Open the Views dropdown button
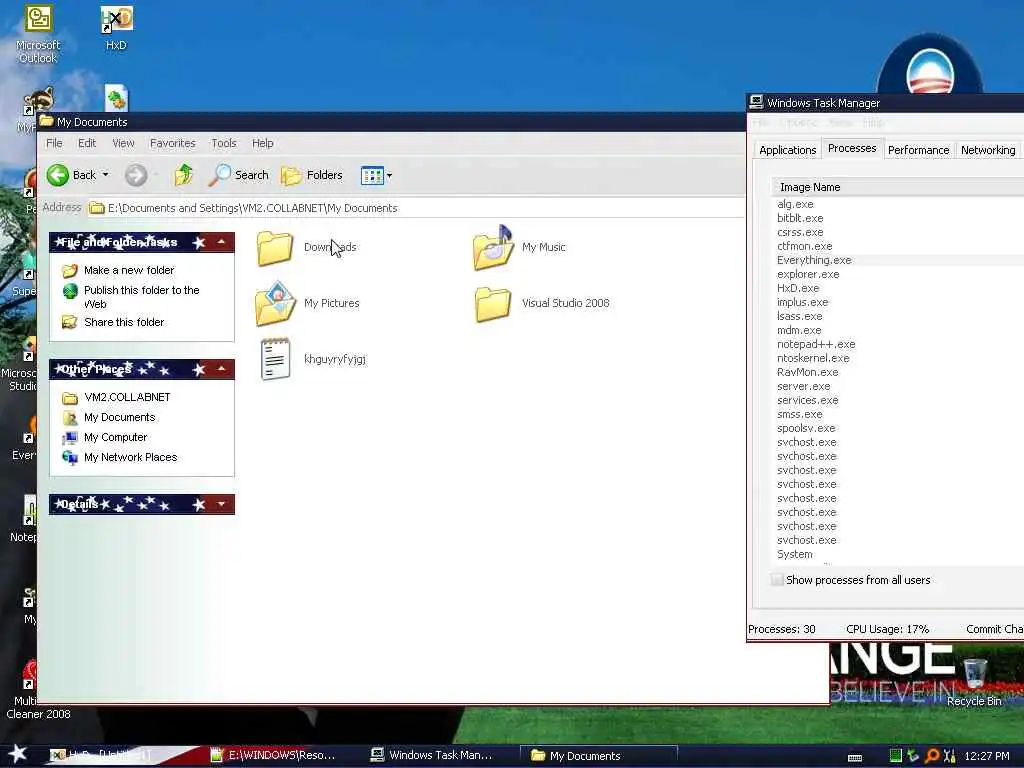Viewport: 1024px width, 768px height. click(376, 175)
